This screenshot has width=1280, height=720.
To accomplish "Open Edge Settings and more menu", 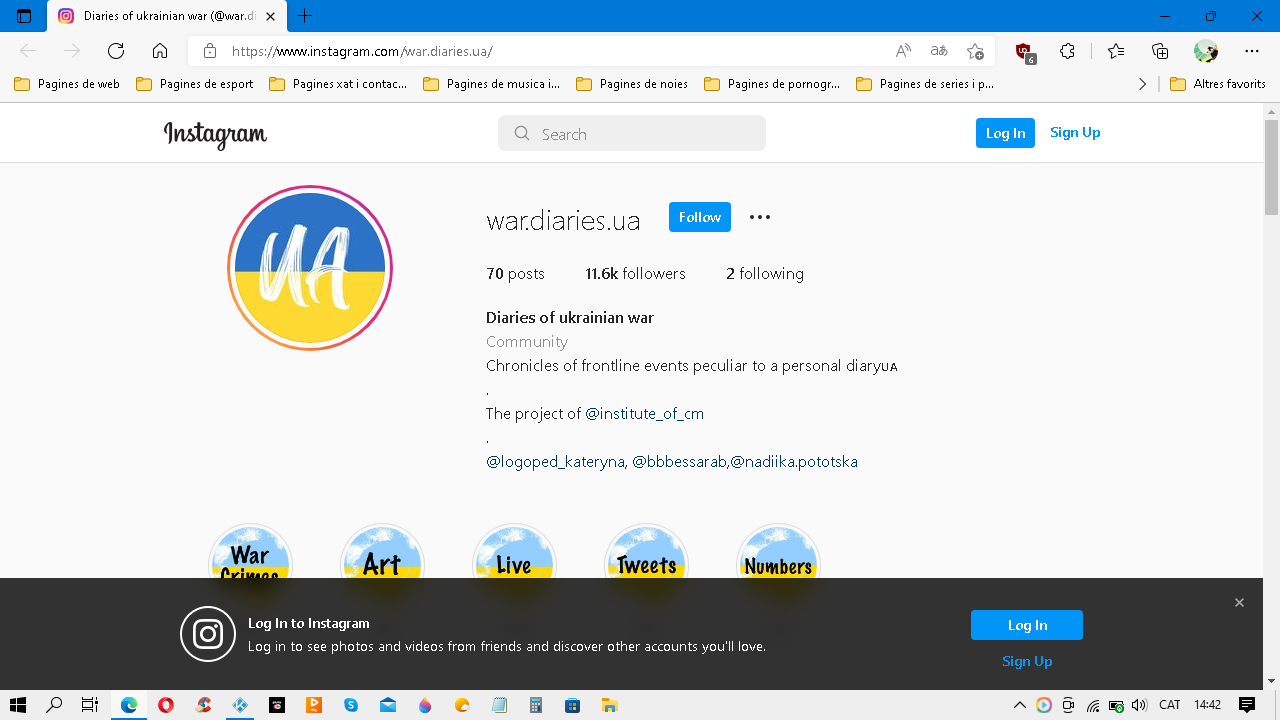I will point(1252,51).
